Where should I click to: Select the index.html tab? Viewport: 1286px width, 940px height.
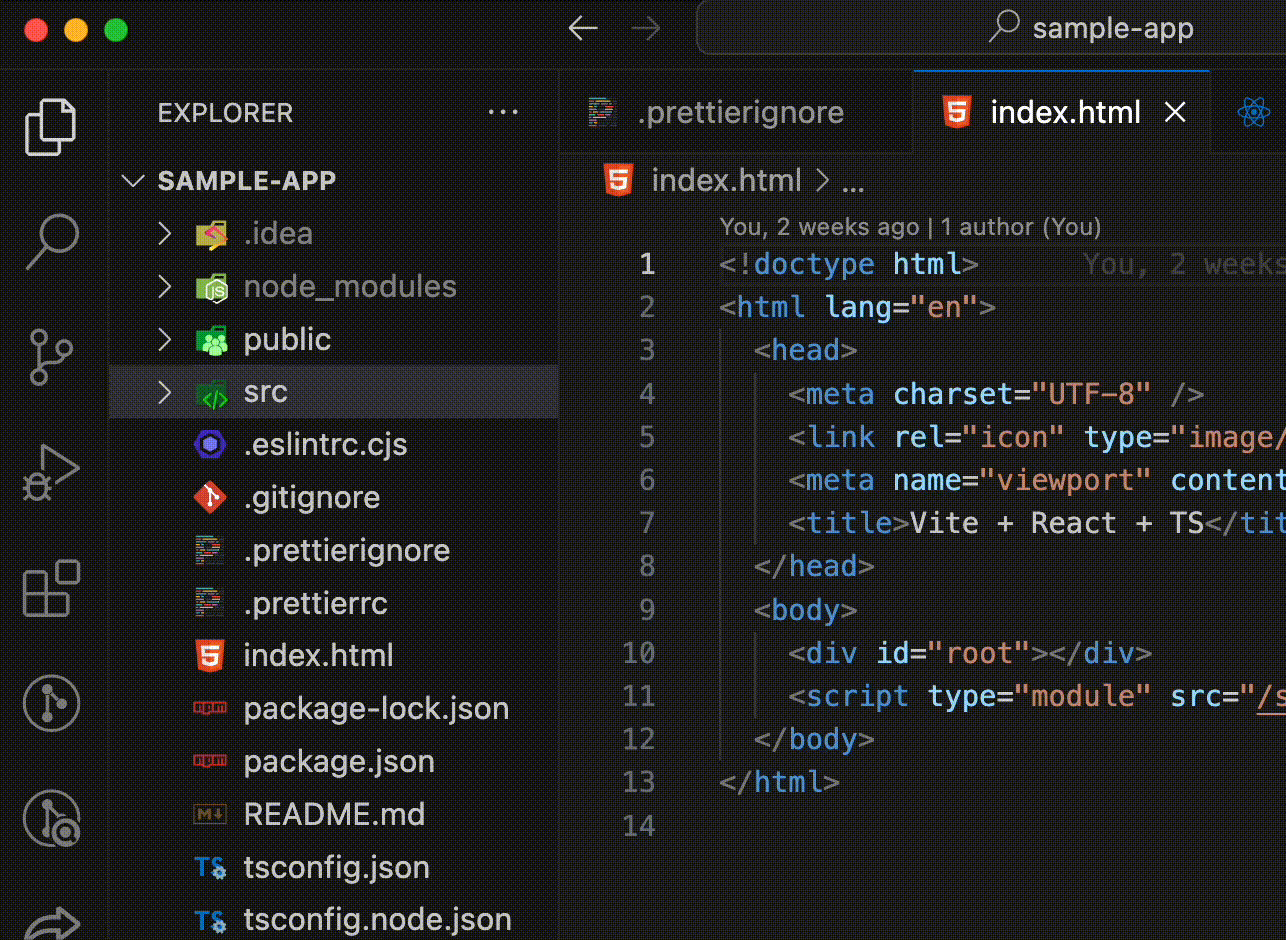tap(1061, 112)
